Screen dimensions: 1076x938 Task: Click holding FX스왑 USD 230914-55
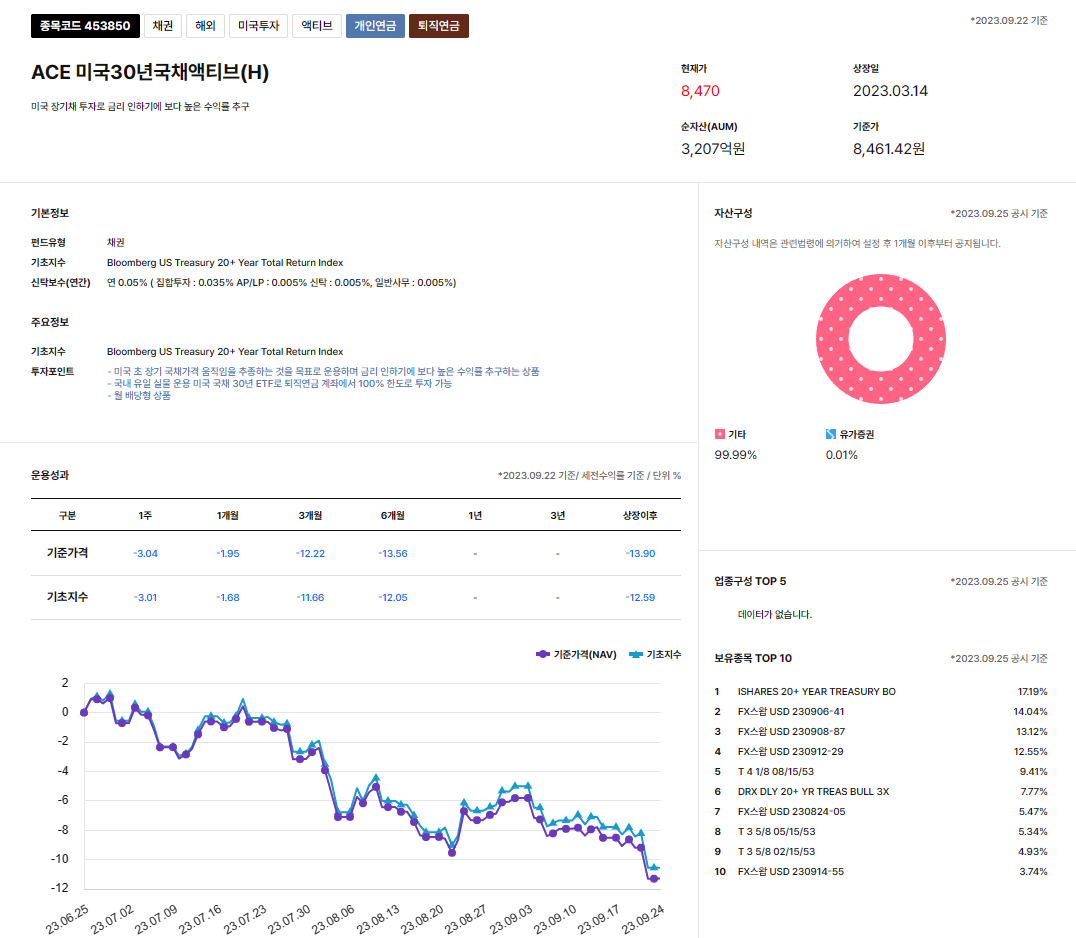pyautogui.click(x=791, y=871)
